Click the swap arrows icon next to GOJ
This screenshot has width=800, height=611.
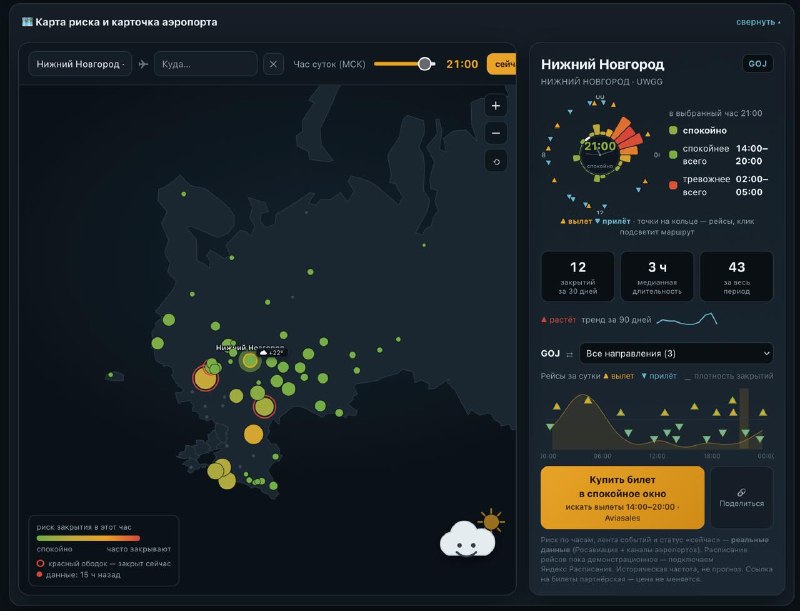point(569,354)
